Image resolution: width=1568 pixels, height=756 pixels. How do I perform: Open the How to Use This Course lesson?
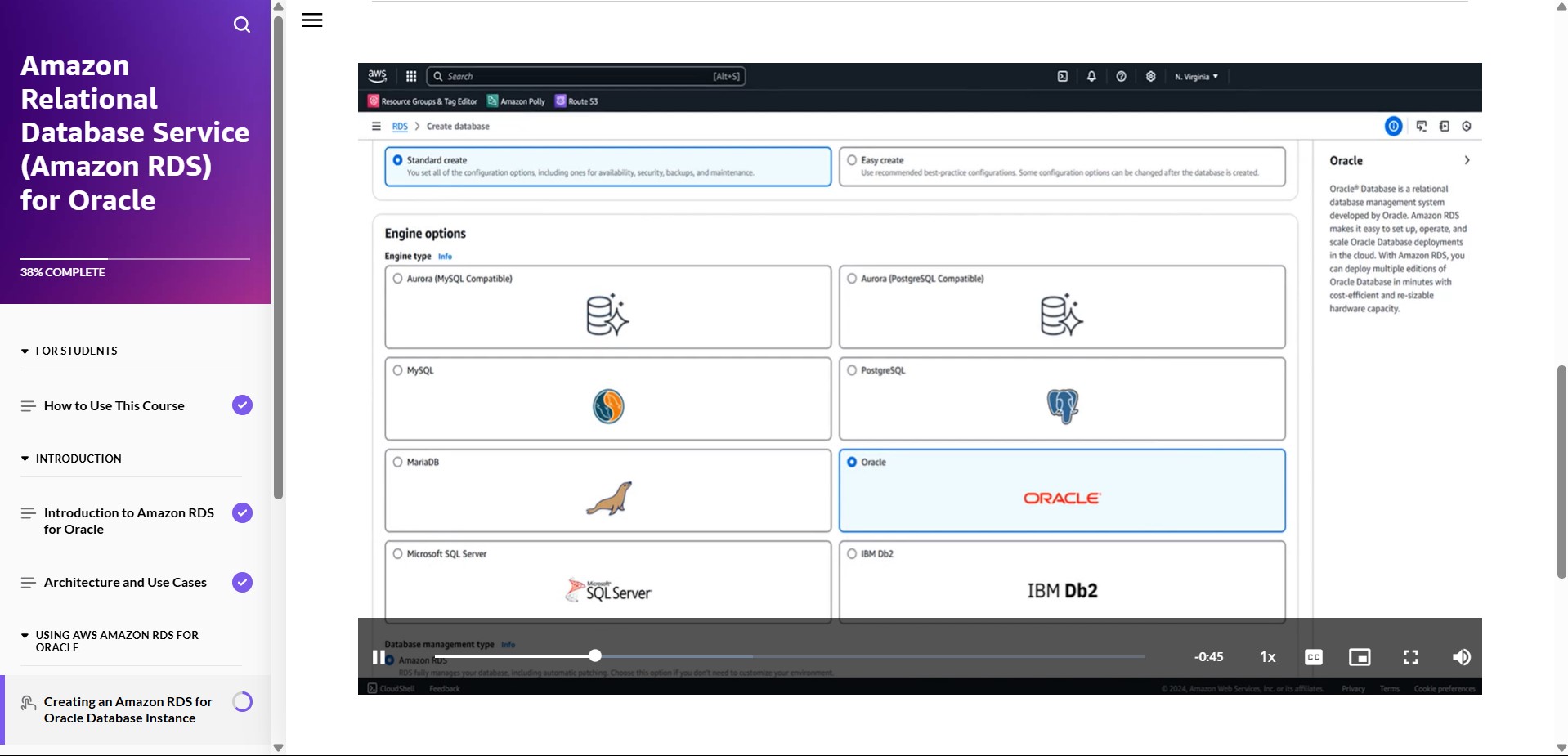114,406
